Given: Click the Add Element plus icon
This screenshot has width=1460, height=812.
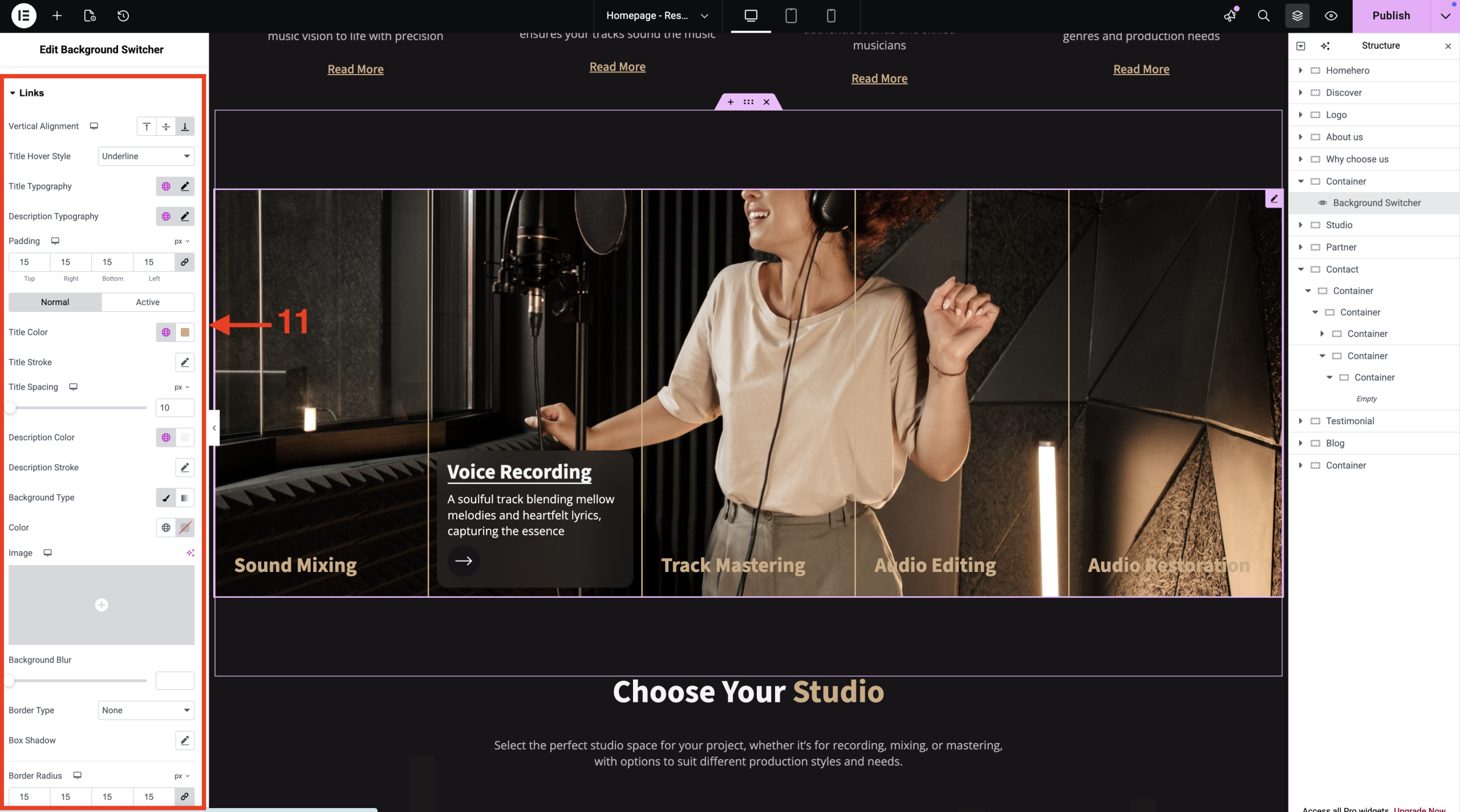Looking at the screenshot, I should [x=57, y=15].
